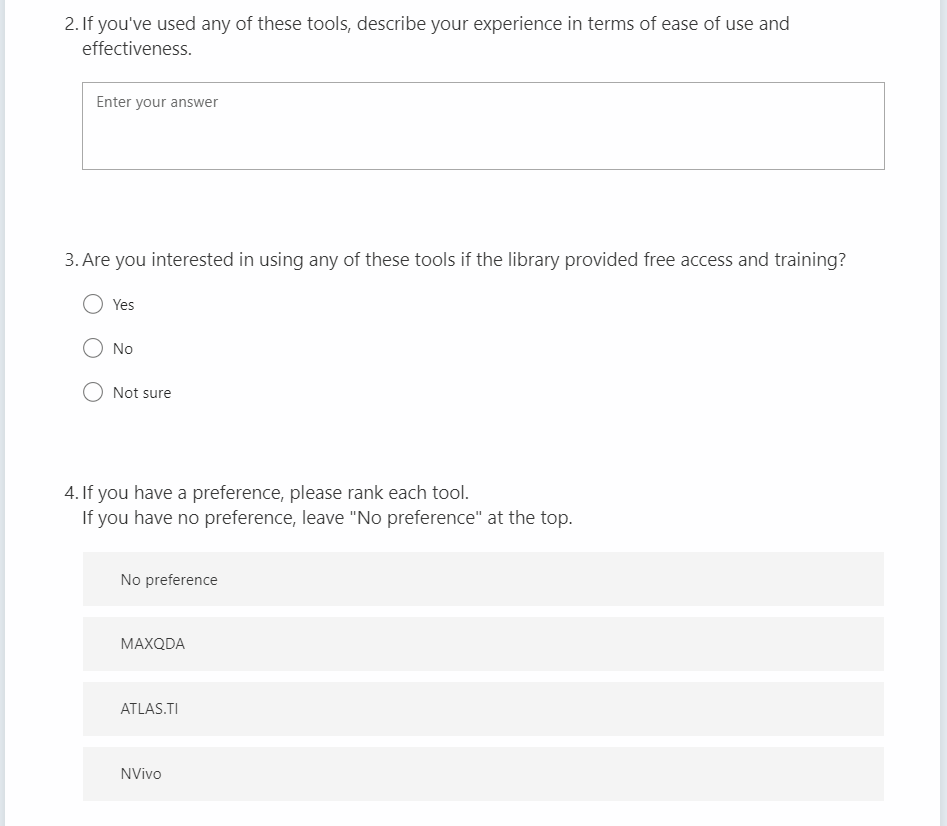Screen dimensions: 947x826
Task: Click the 'Enter your answer' text box
Action: [x=483, y=126]
